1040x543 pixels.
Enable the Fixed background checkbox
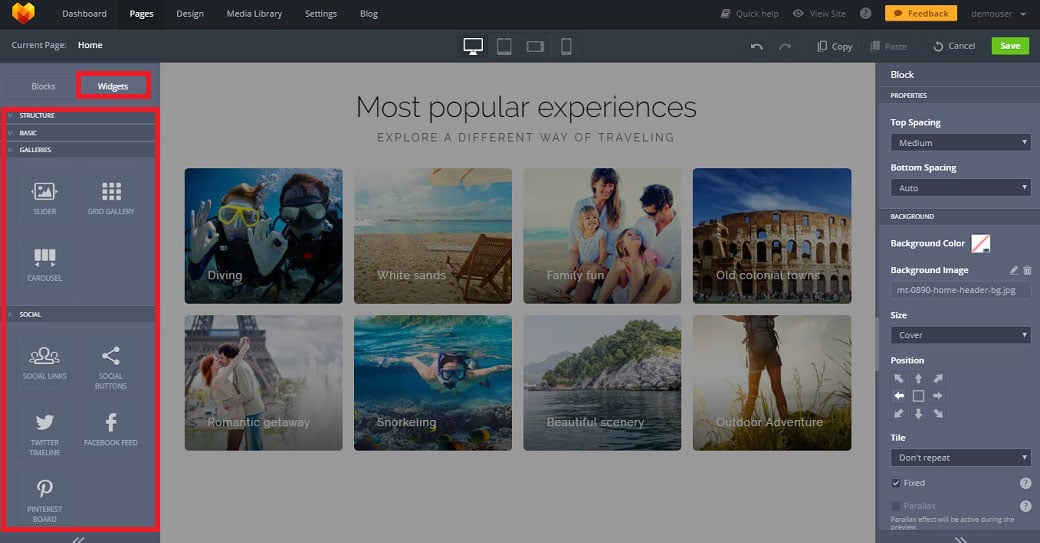pyautogui.click(x=896, y=483)
